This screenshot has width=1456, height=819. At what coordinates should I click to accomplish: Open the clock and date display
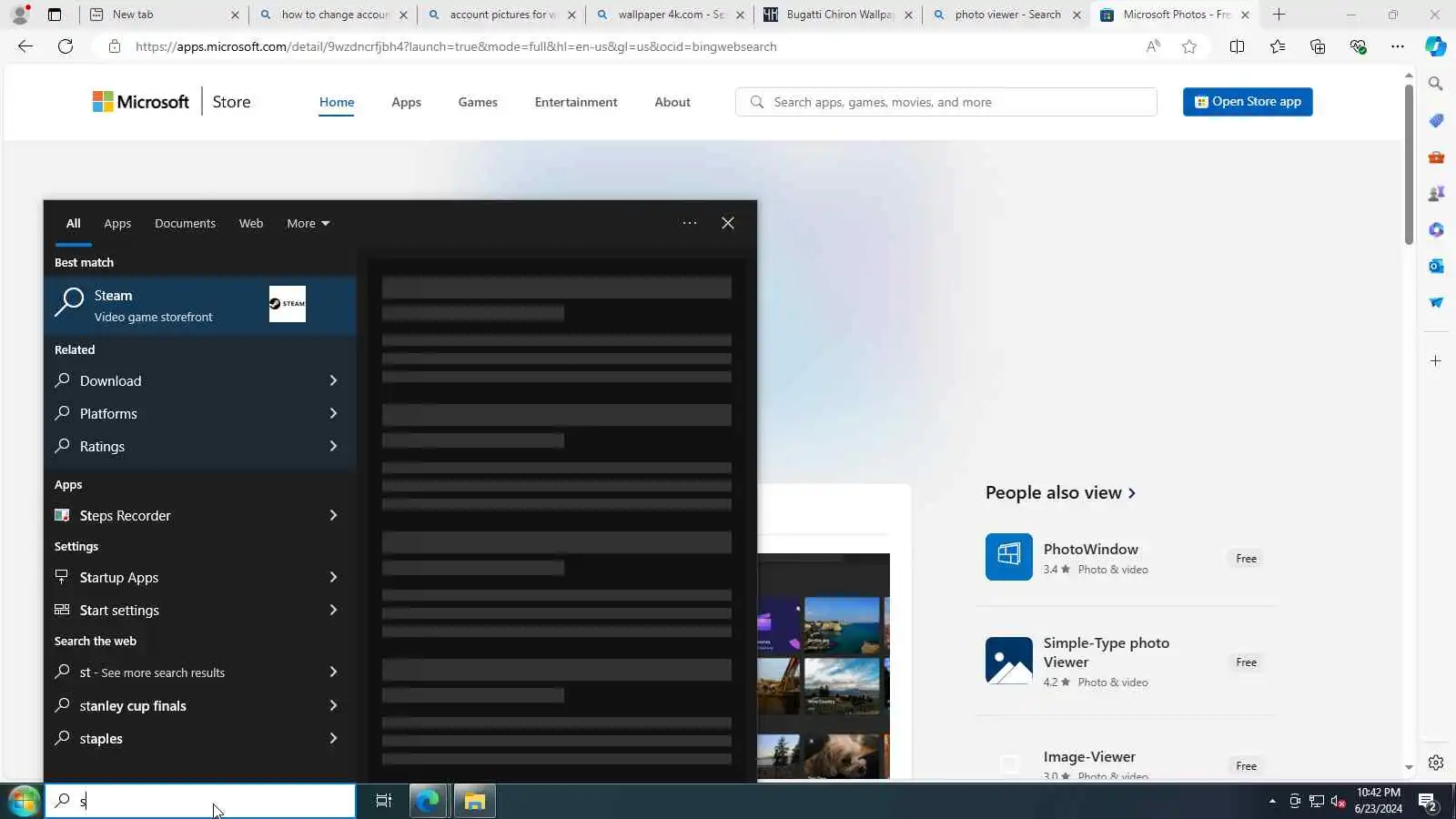point(1379,801)
